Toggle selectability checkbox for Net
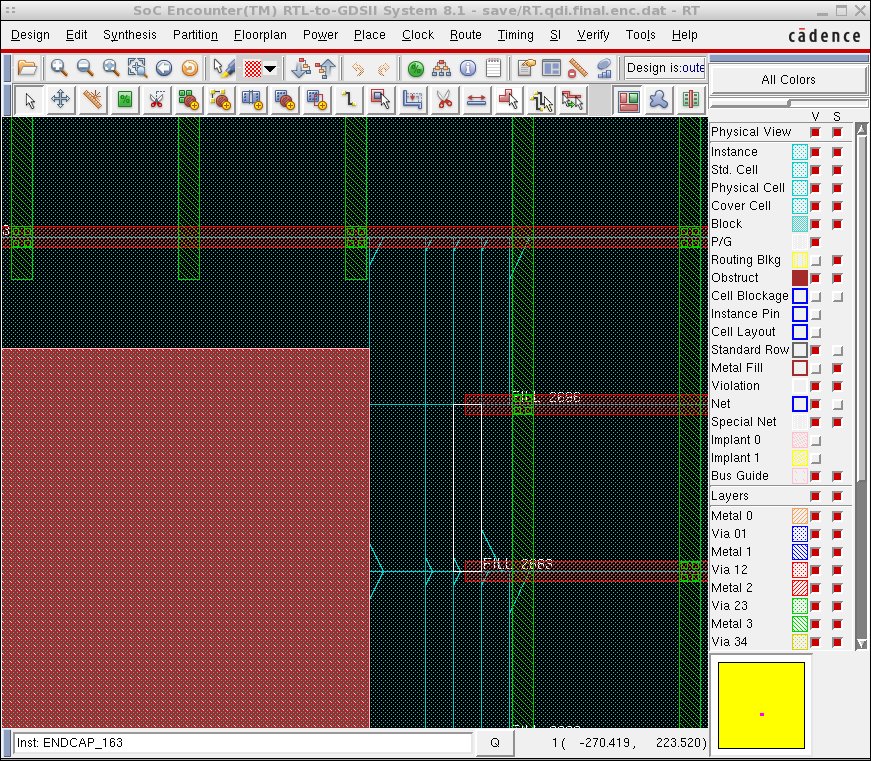The width and height of the screenshot is (871, 761). [838, 404]
